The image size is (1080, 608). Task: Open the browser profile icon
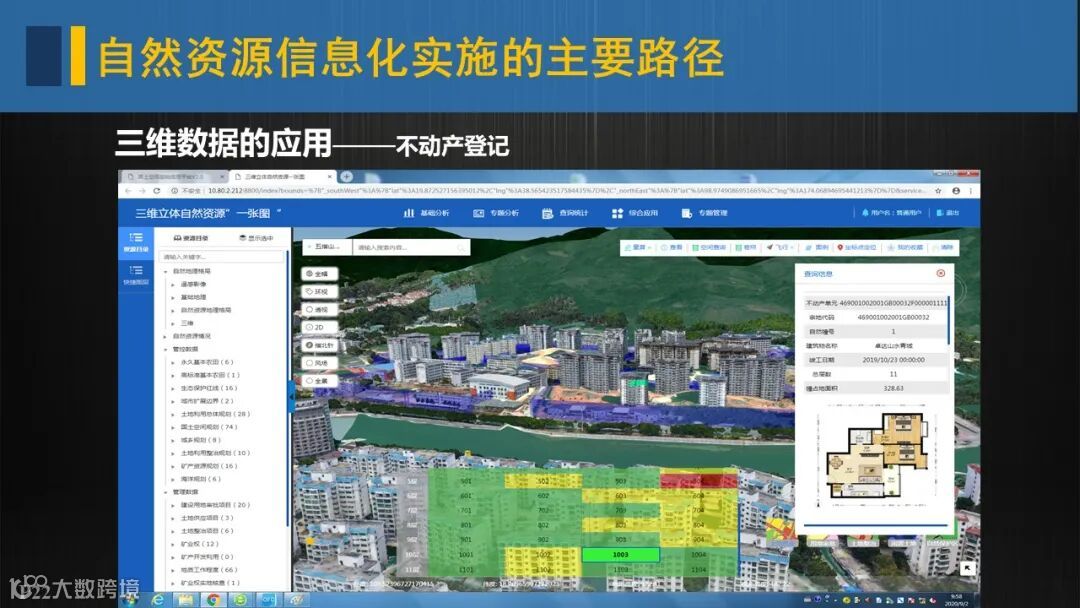956,191
